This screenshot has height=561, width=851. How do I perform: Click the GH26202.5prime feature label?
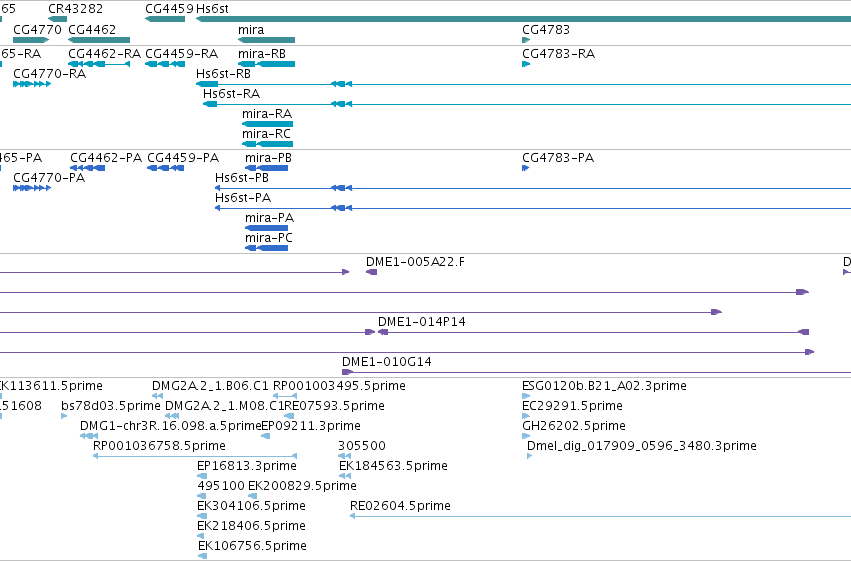[x=574, y=426]
